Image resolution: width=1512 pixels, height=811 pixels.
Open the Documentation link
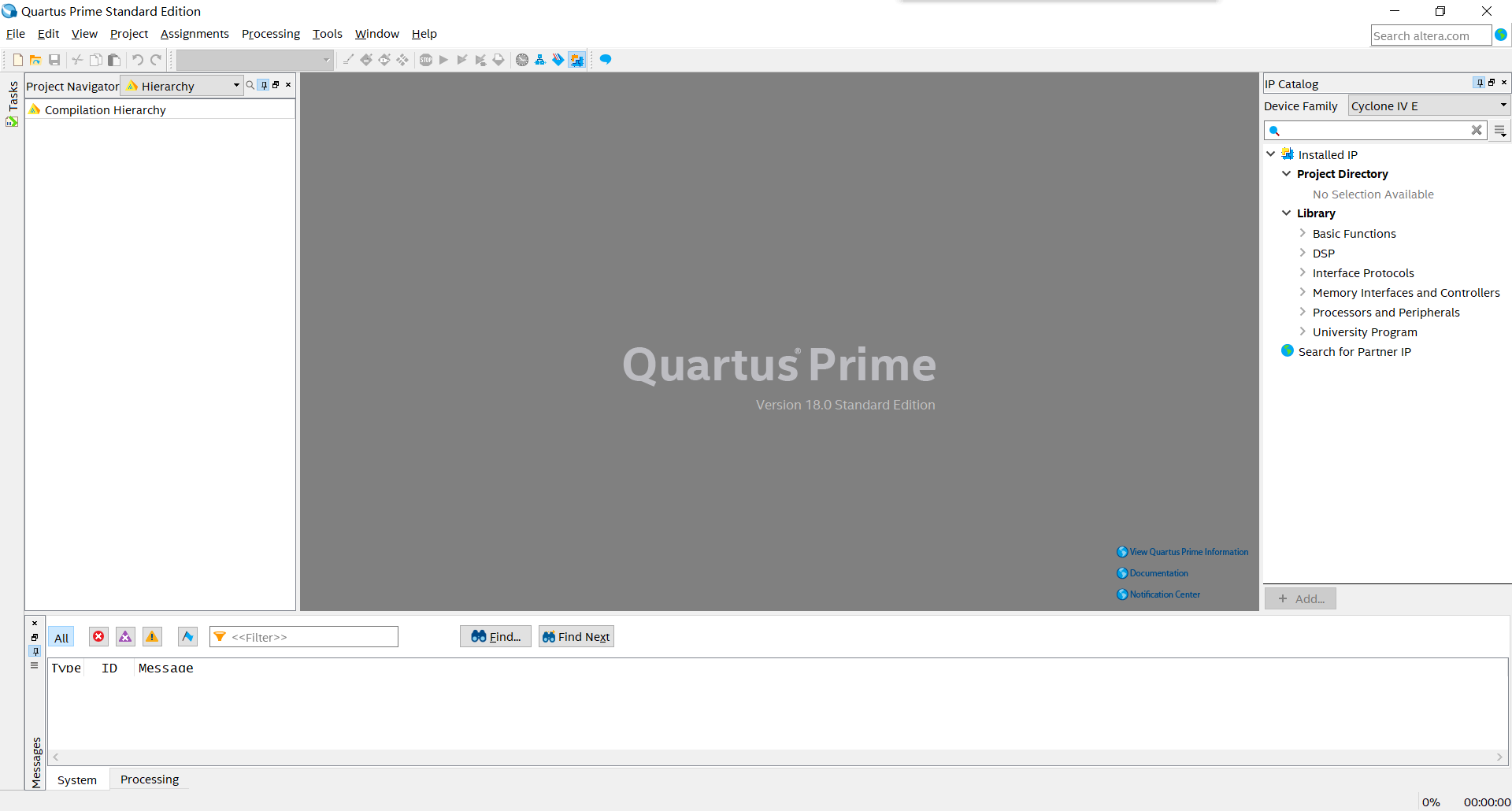pyautogui.click(x=1158, y=572)
